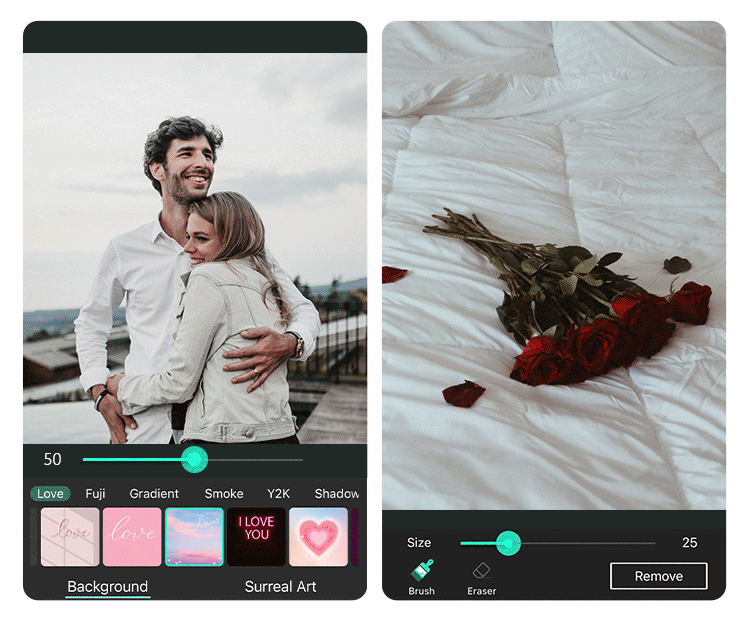Image resolution: width=750 pixels, height=620 pixels.
Task: Click the size value '25'
Action: (689, 542)
